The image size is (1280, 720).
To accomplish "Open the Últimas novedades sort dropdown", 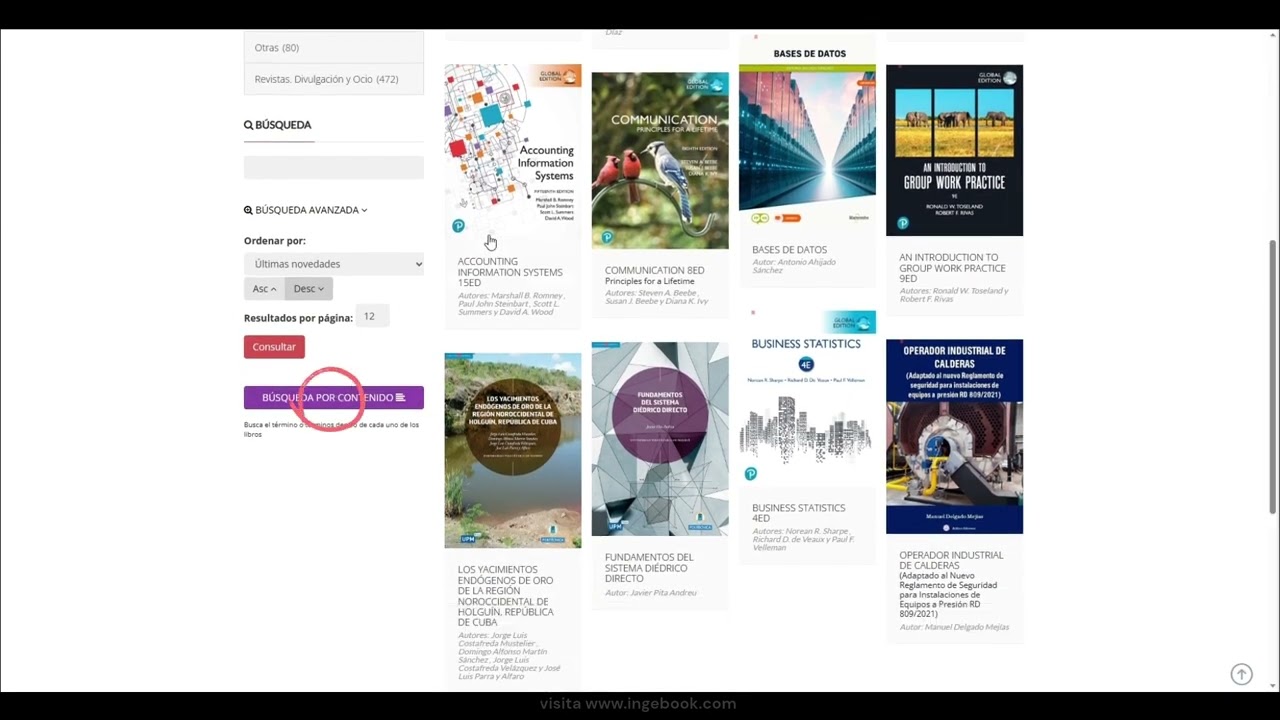I will coord(334,264).
